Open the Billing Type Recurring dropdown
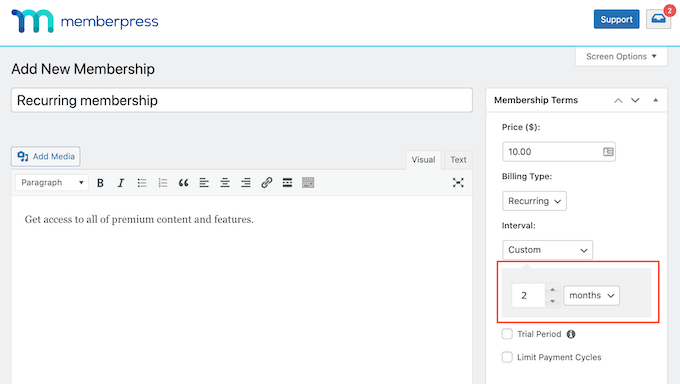Image resolution: width=680 pixels, height=384 pixels. pyautogui.click(x=534, y=201)
